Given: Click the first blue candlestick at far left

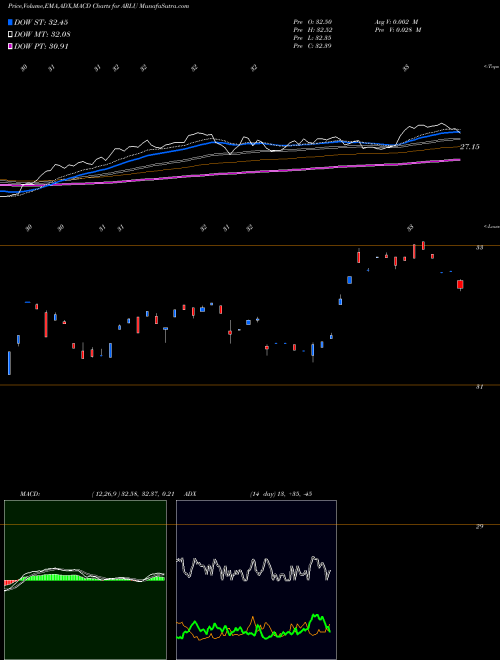Looking at the screenshot, I should pos(9,362).
